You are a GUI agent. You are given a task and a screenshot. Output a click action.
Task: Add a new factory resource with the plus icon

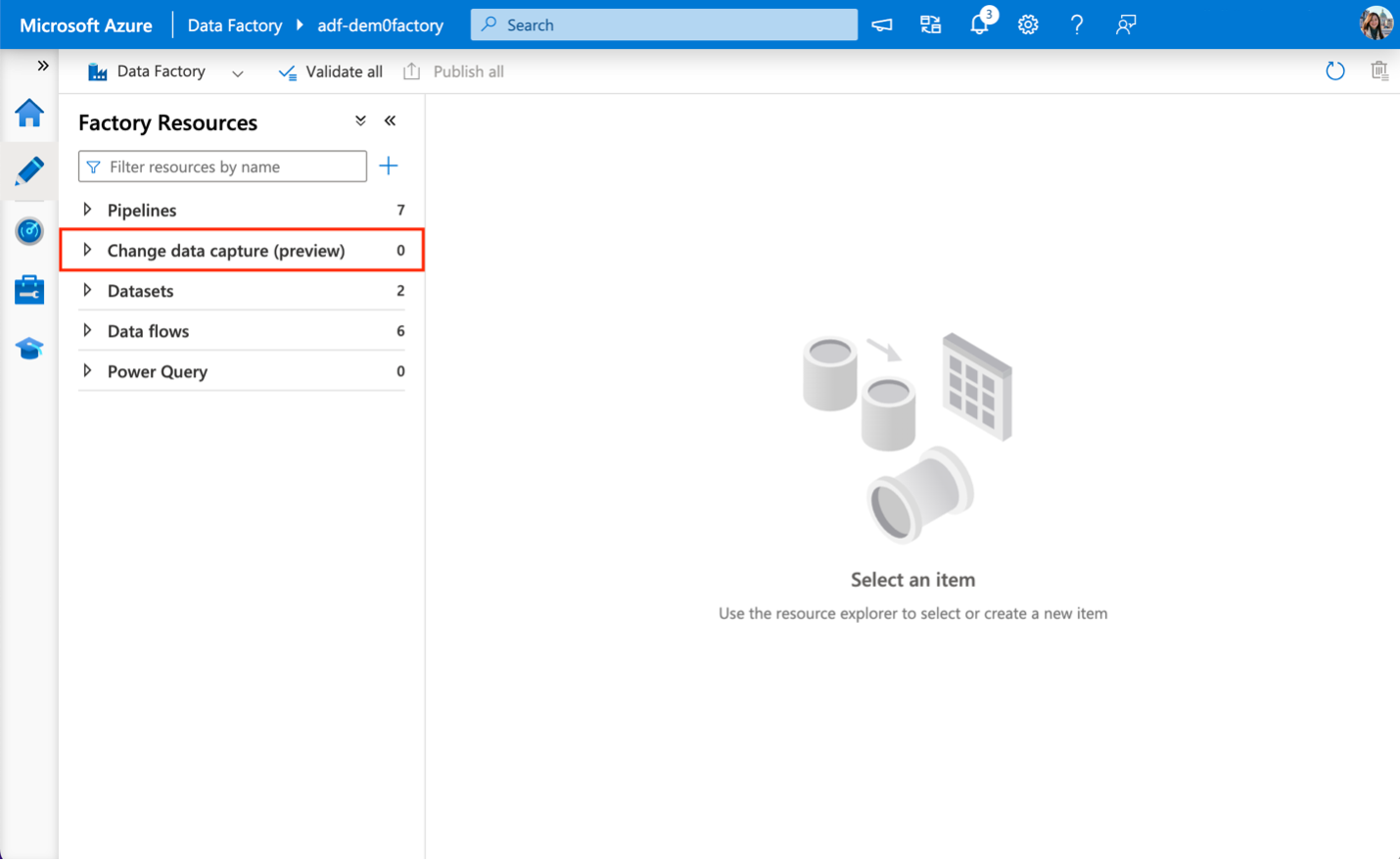[x=389, y=165]
